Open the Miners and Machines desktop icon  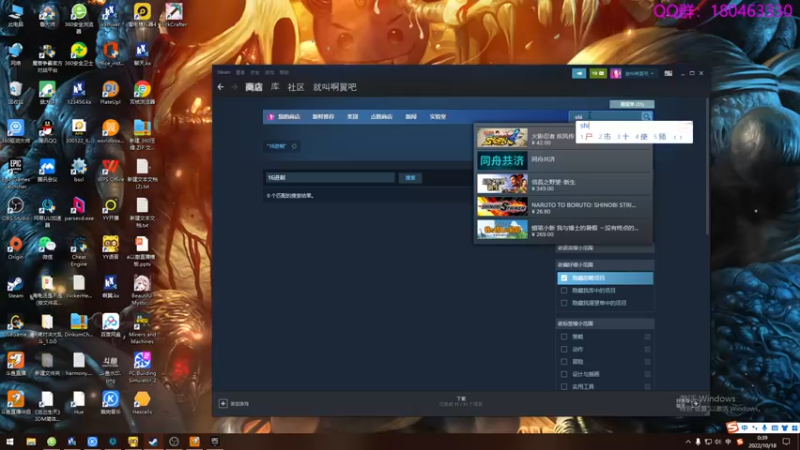pyautogui.click(x=142, y=328)
